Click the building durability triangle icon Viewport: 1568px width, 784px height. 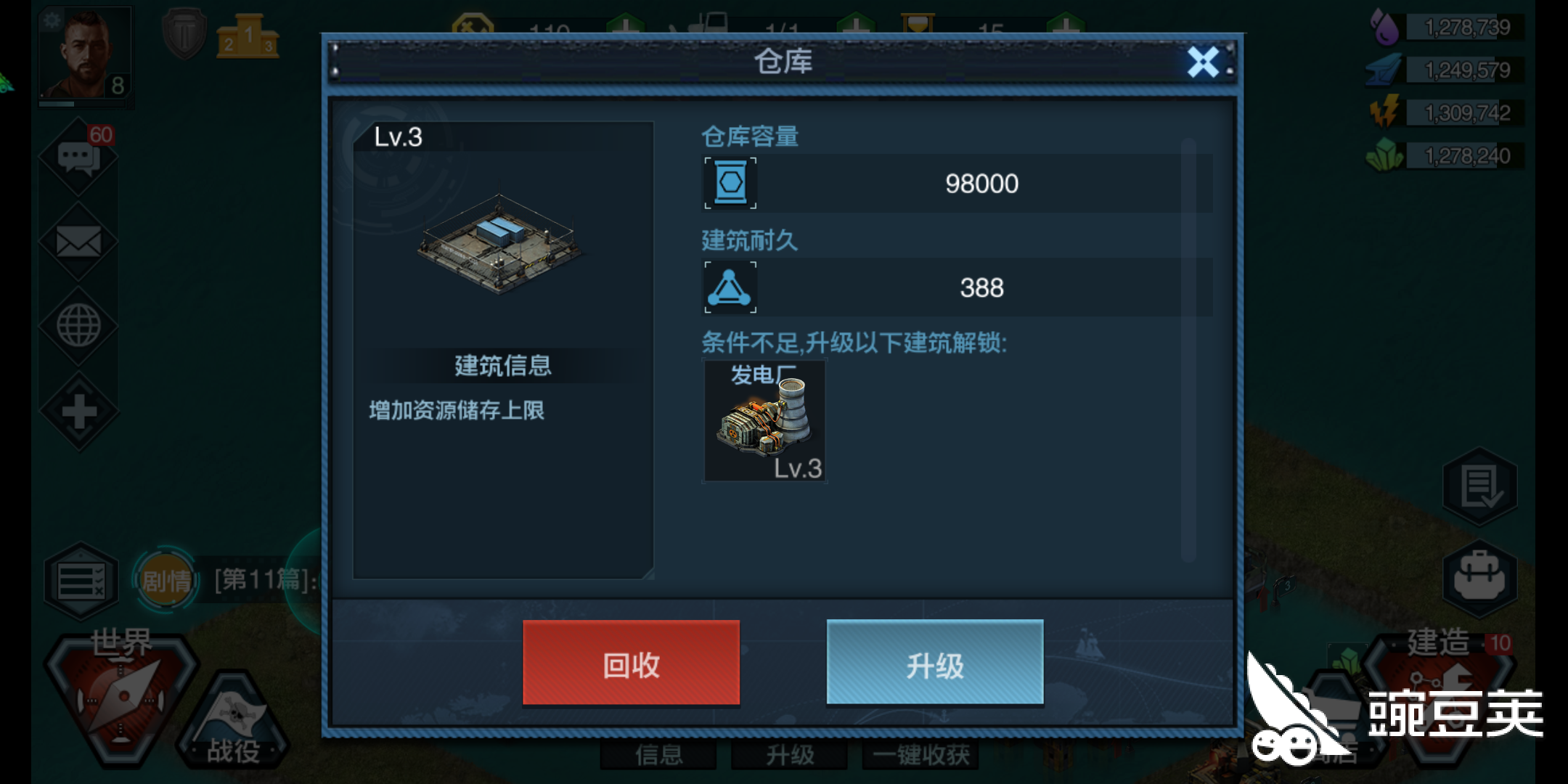tap(730, 287)
